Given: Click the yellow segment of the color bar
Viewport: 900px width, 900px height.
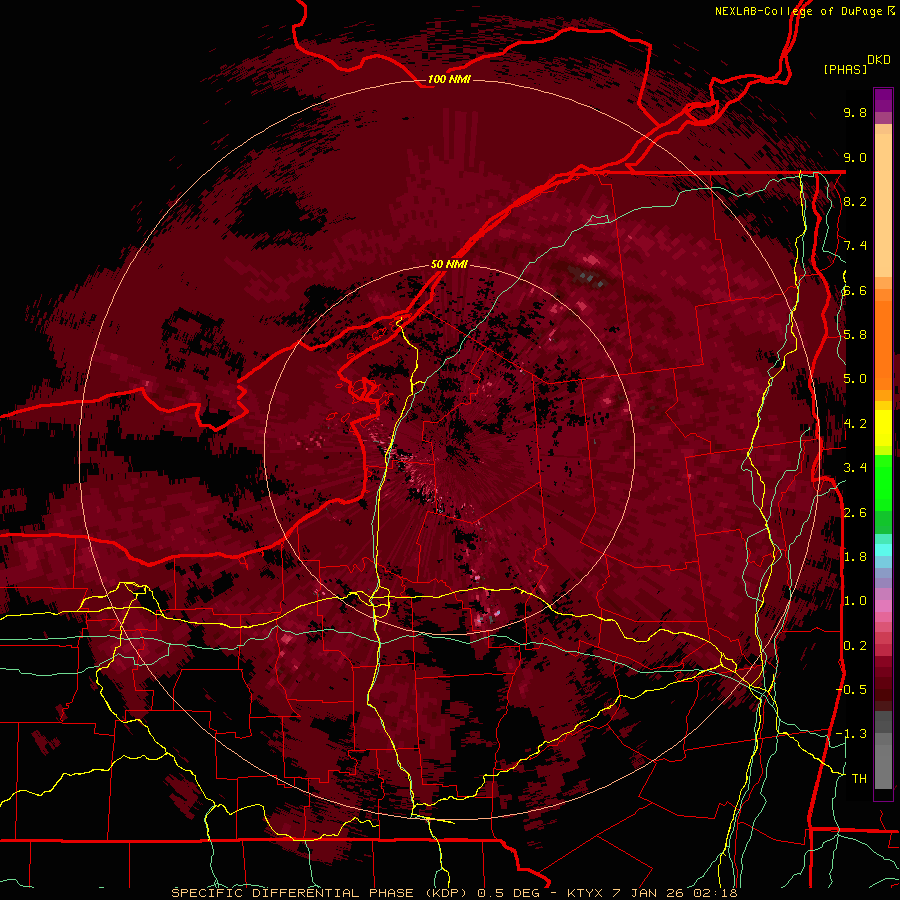Looking at the screenshot, I should (x=883, y=428).
